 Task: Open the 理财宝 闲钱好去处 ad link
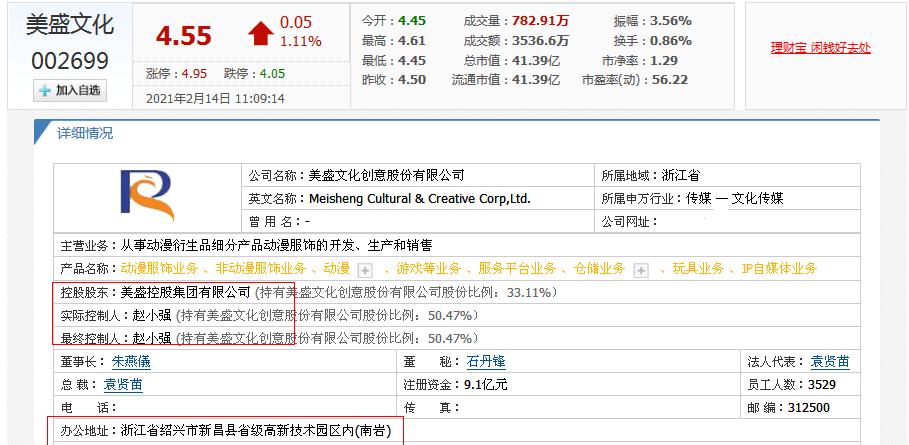click(820, 48)
